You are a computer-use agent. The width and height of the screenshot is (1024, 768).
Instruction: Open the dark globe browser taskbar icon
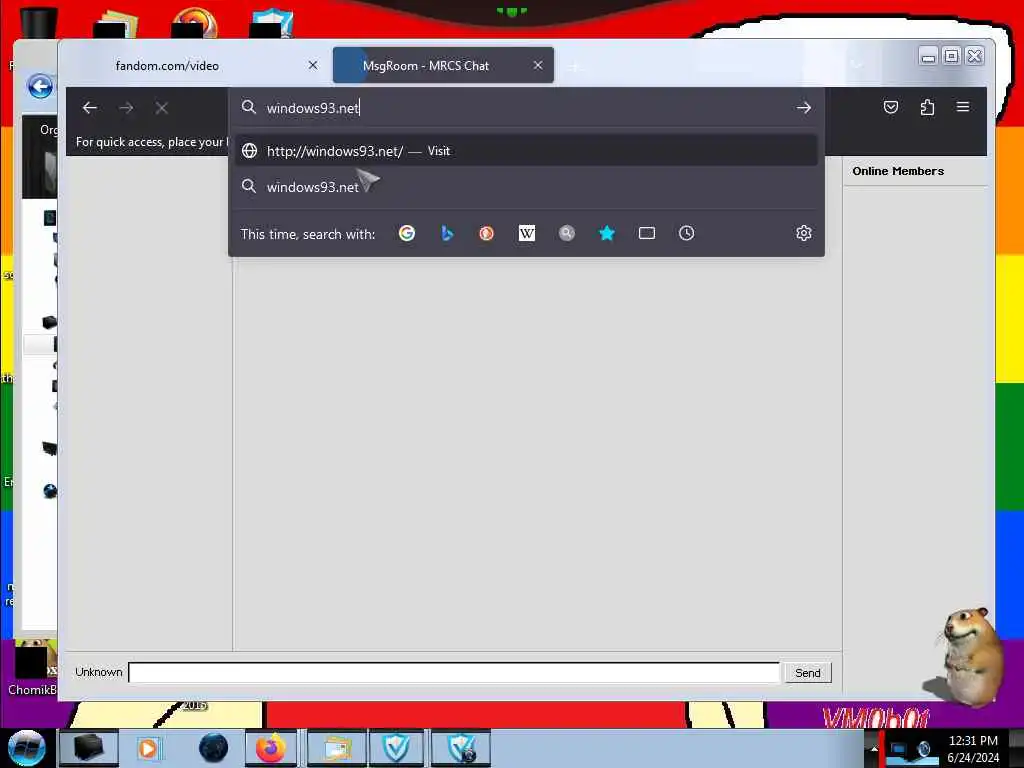click(x=213, y=748)
